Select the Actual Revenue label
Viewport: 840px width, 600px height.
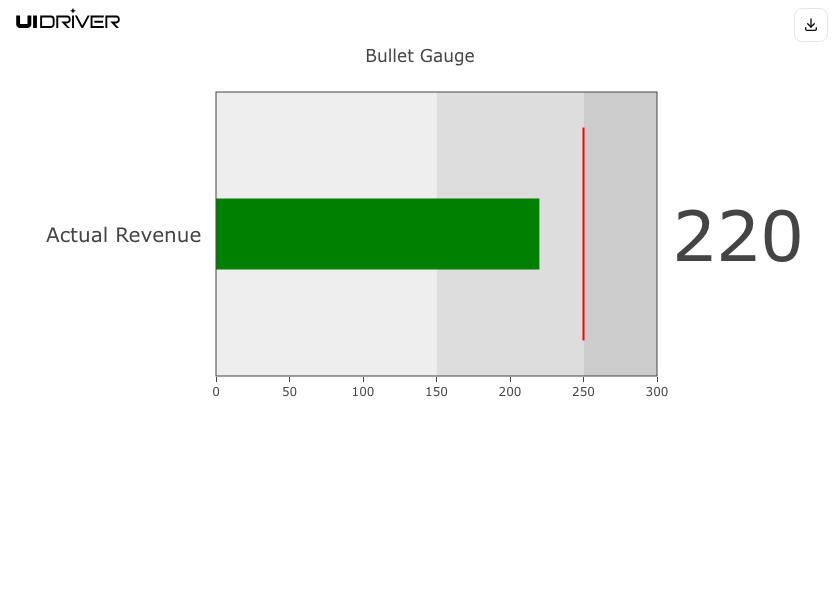tap(123, 235)
